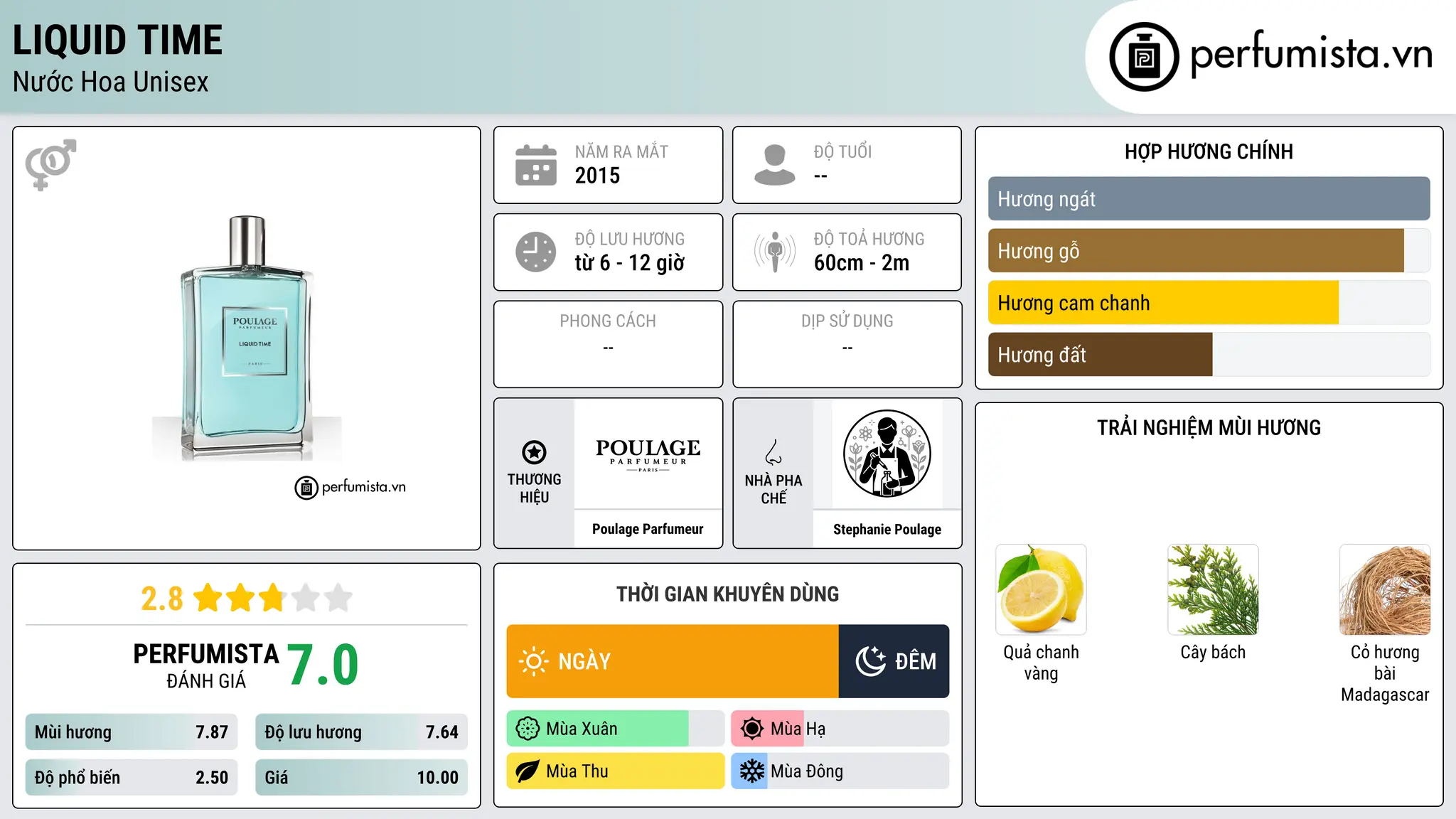Select the Quả chanh vàng lemon note image
1456x819 pixels.
coord(1041,589)
